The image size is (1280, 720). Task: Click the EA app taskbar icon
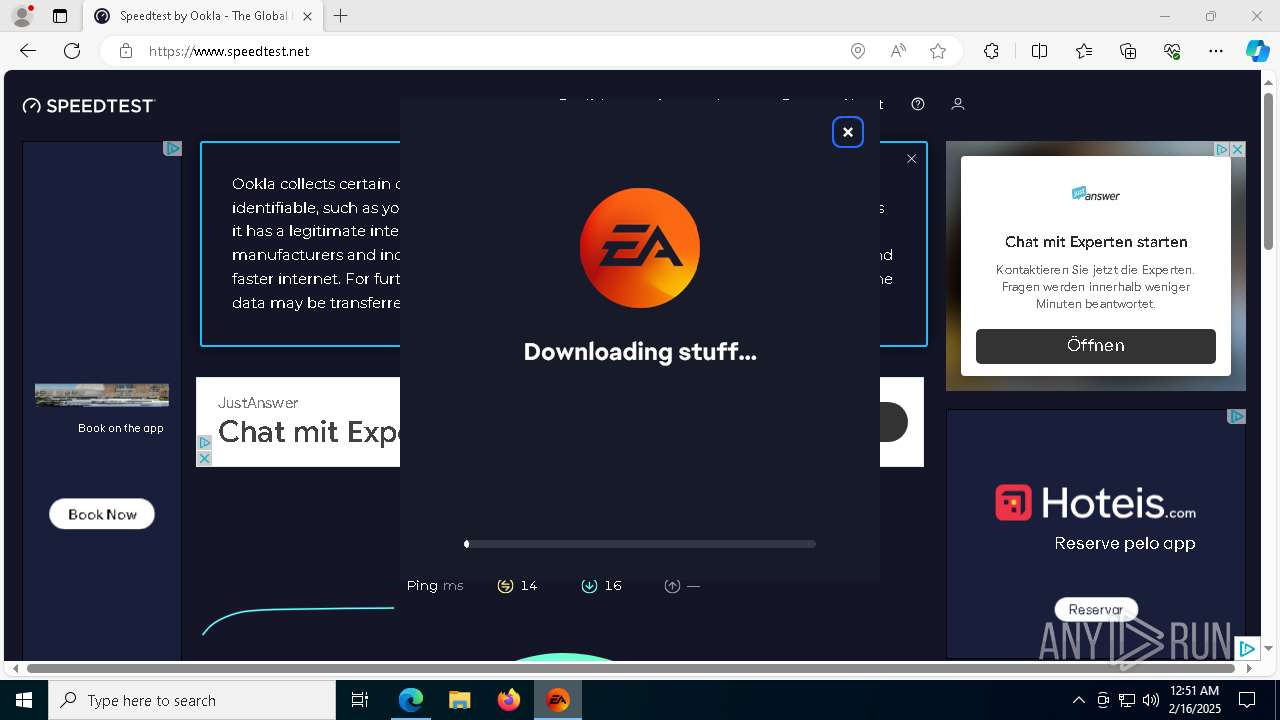[558, 700]
